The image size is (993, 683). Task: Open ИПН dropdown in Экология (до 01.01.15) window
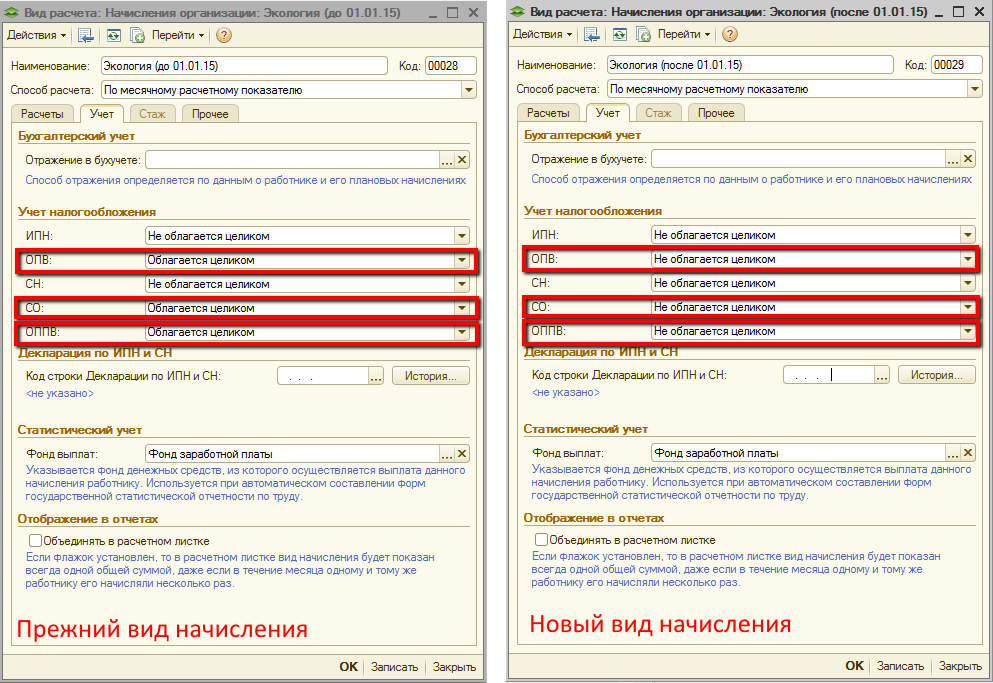coord(461,236)
